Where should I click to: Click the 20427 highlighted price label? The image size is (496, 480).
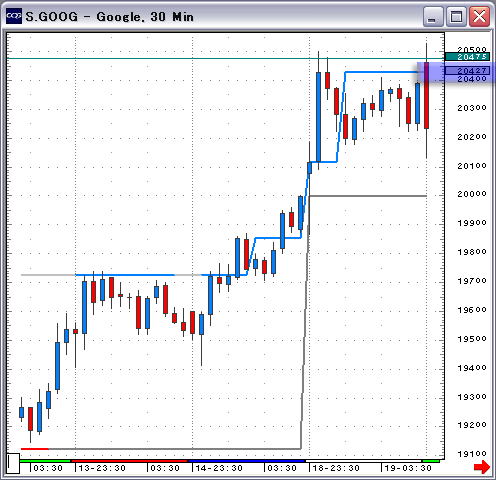point(467,71)
